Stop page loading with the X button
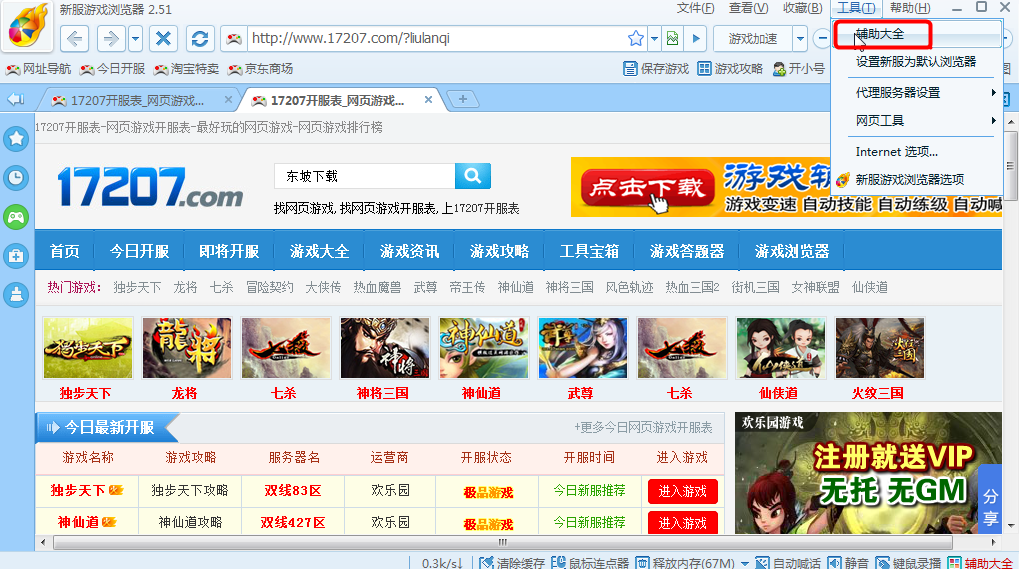The height and width of the screenshot is (569, 1019). coord(163,39)
